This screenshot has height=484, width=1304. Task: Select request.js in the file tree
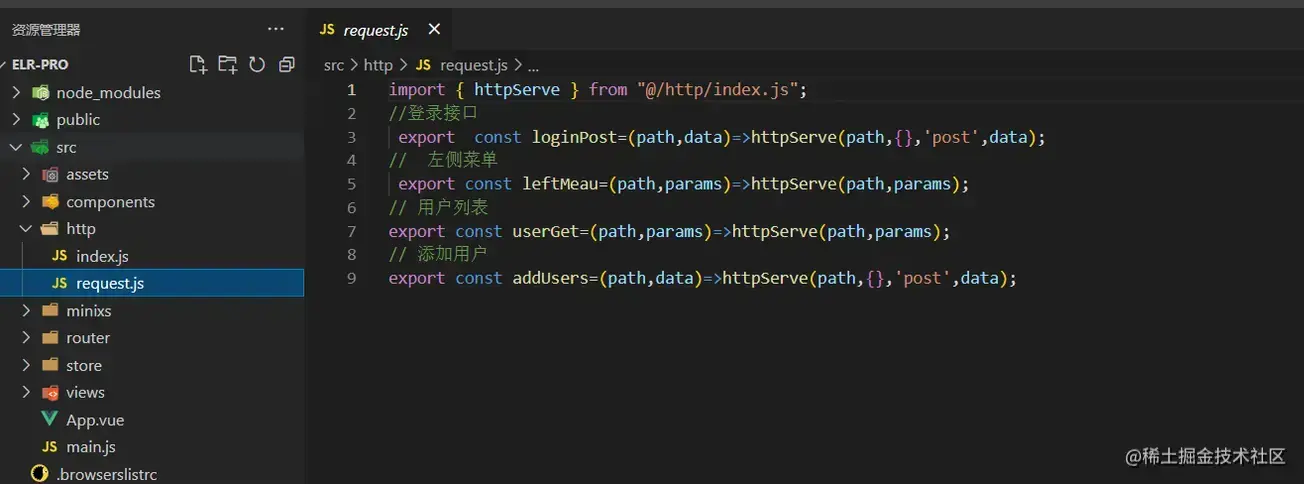110,283
